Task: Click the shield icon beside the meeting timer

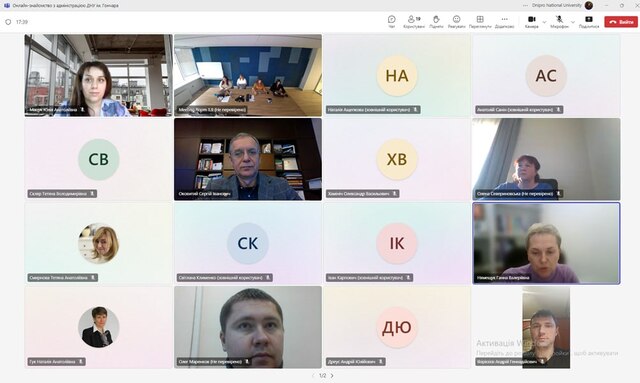Action: pos(8,22)
